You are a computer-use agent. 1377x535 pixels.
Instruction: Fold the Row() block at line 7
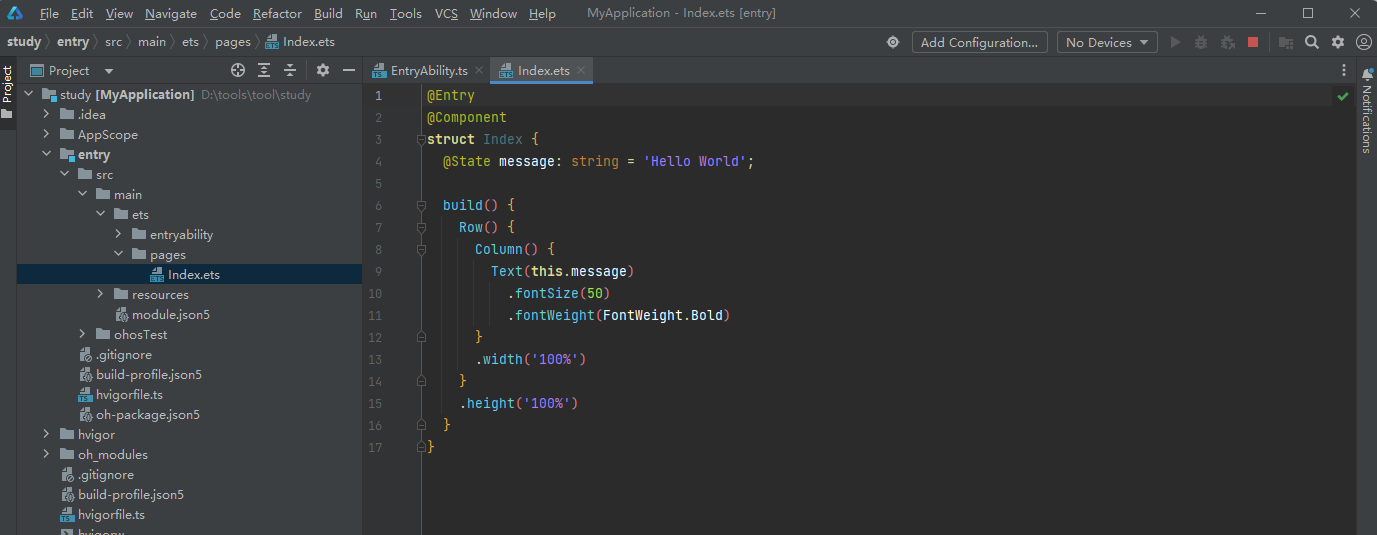click(x=422, y=227)
